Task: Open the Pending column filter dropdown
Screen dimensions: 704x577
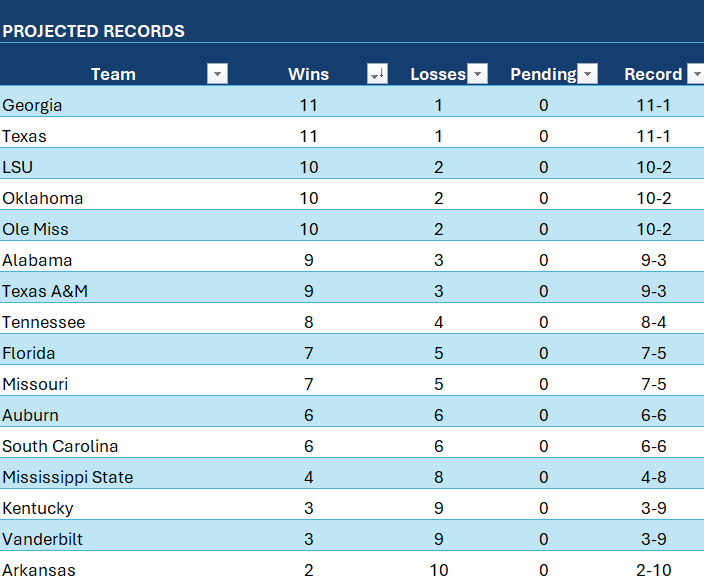Action: (587, 74)
